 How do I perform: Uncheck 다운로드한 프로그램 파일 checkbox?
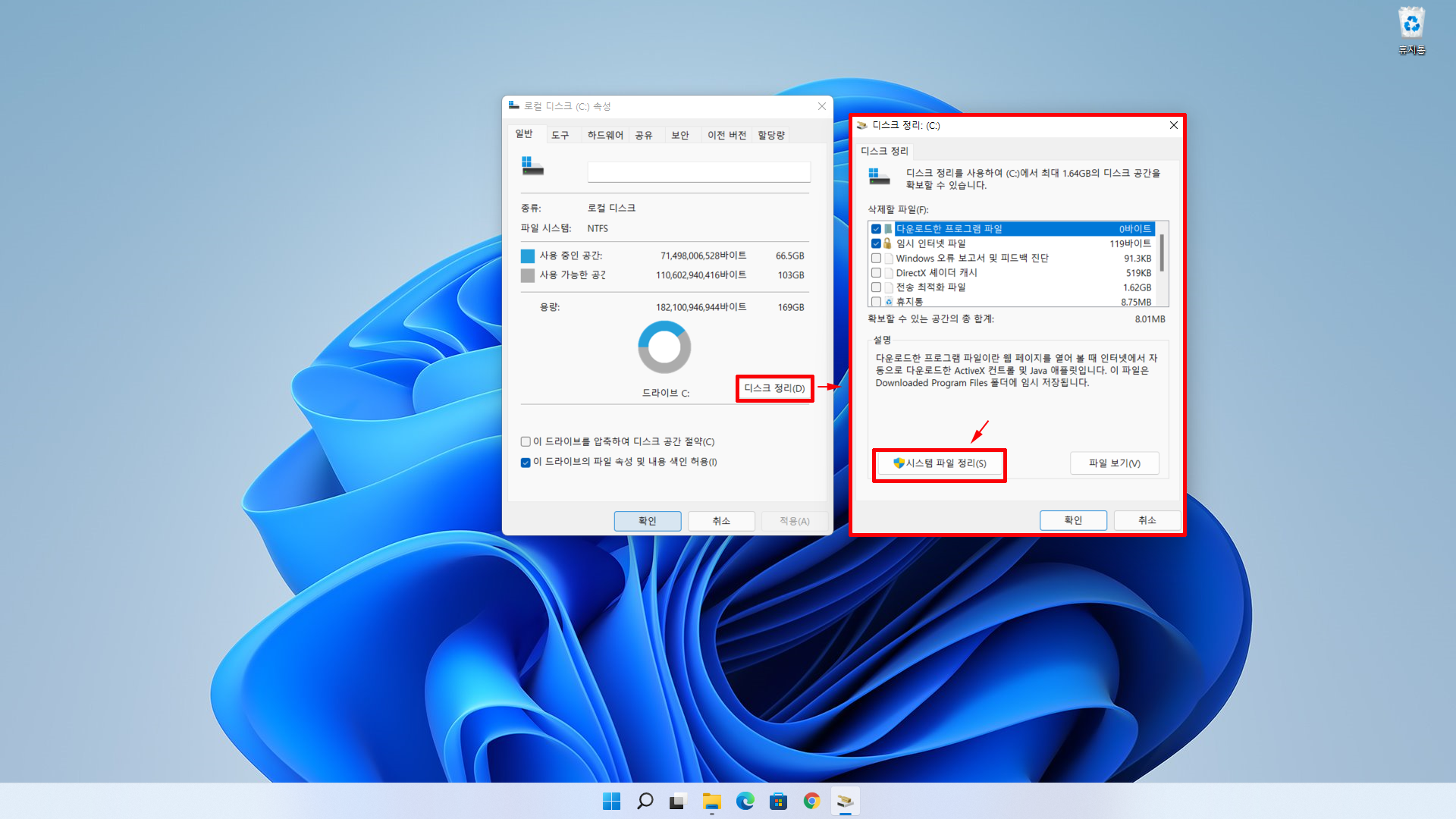pyautogui.click(x=876, y=229)
